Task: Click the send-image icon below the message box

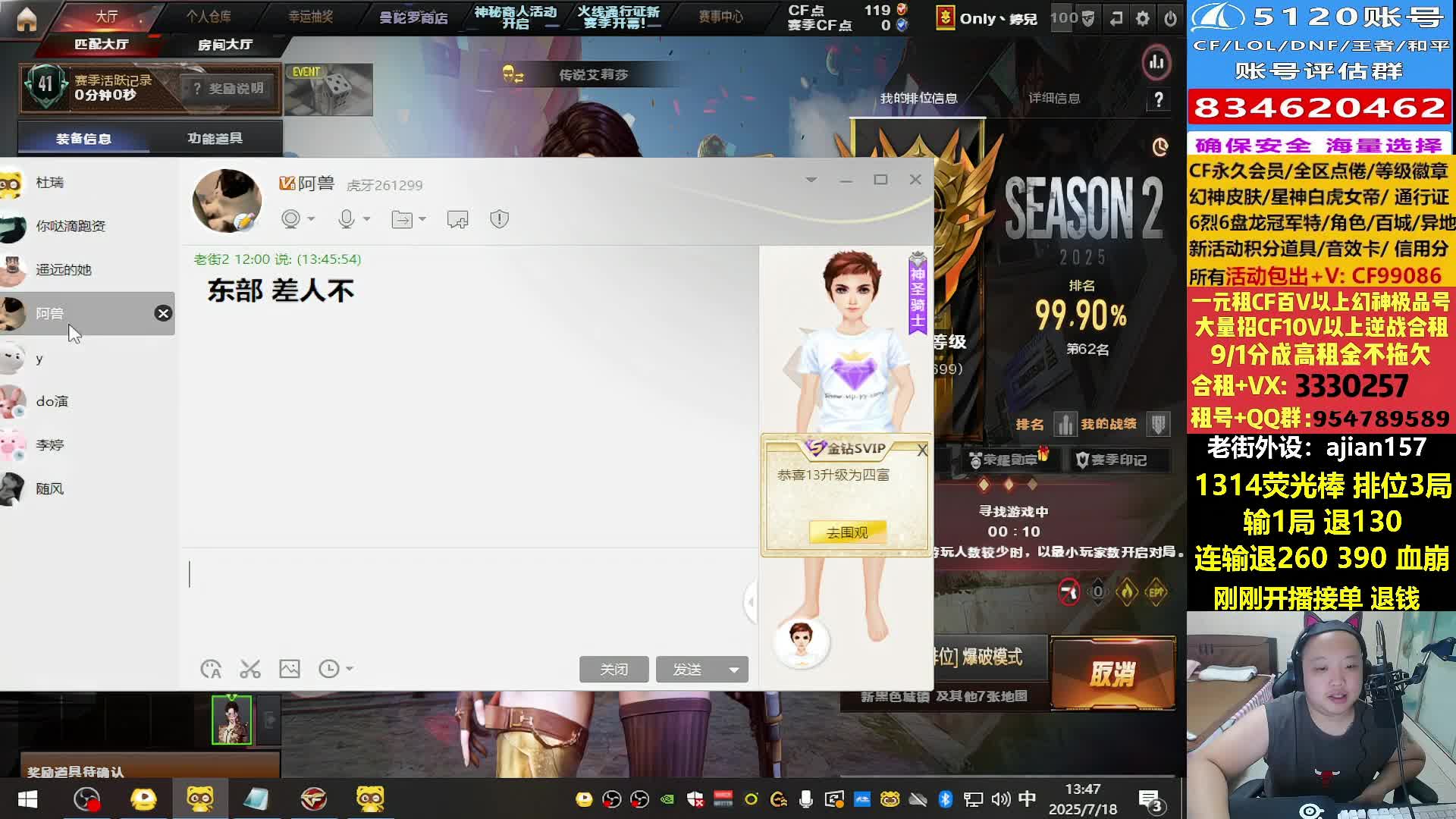Action: 290,669
